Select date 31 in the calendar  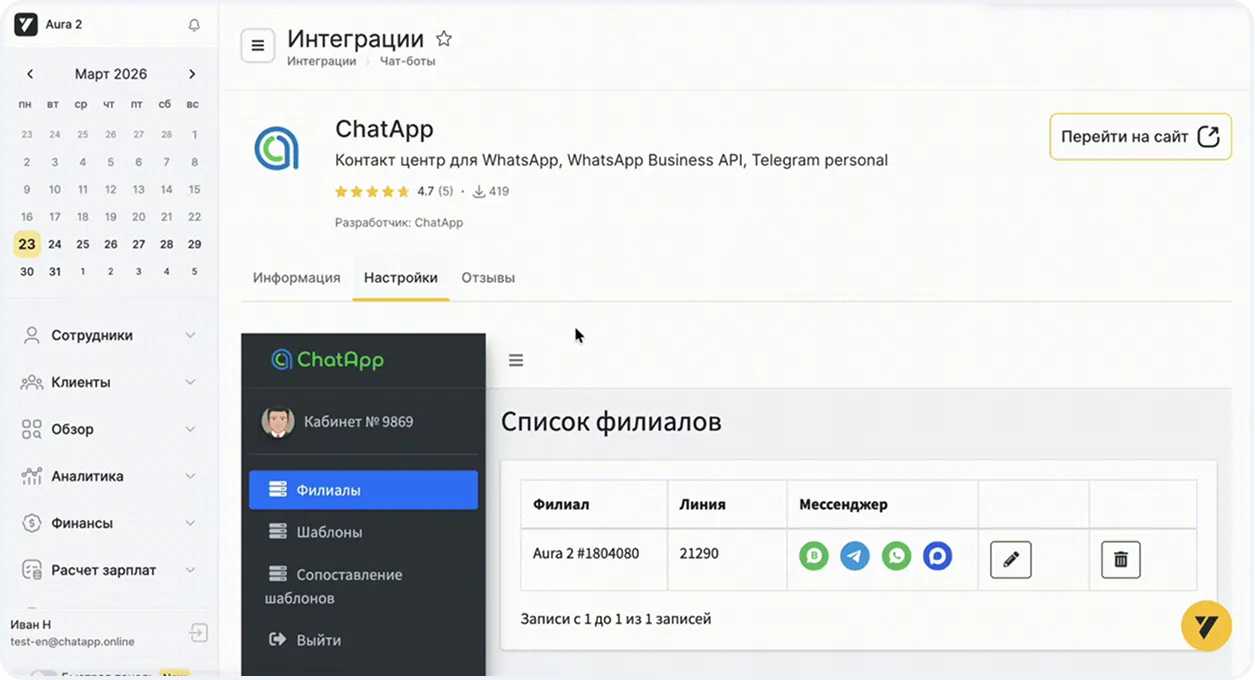pos(55,272)
